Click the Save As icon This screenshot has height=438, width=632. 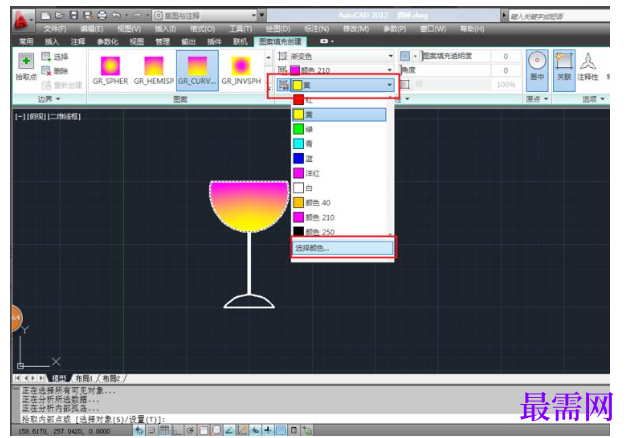[x=87, y=15]
